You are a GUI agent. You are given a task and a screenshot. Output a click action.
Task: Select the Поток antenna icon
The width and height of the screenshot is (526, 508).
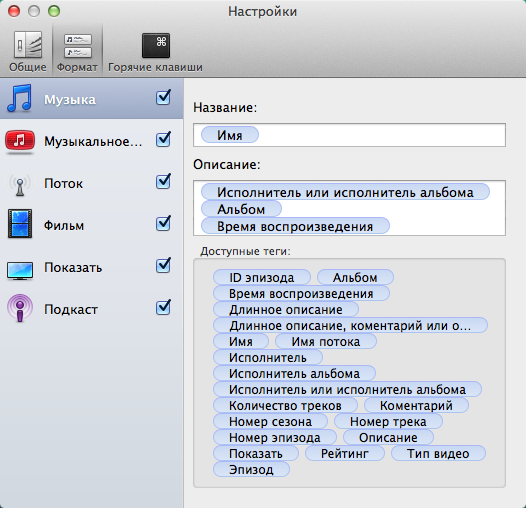(x=20, y=184)
